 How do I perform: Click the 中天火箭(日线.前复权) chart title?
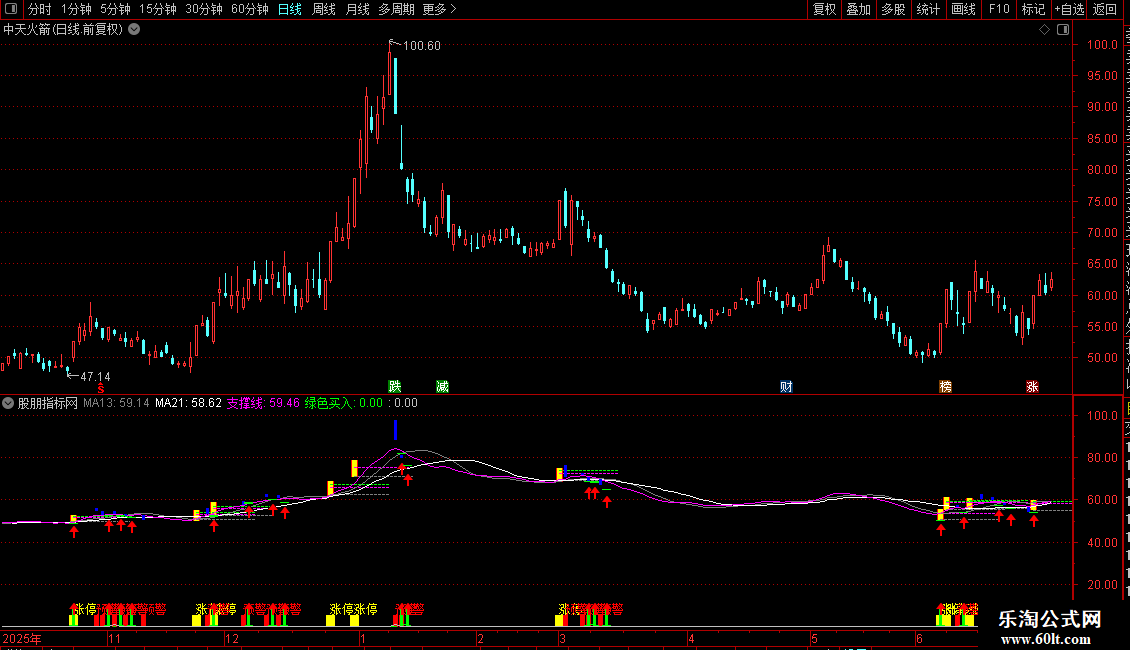click(x=63, y=30)
